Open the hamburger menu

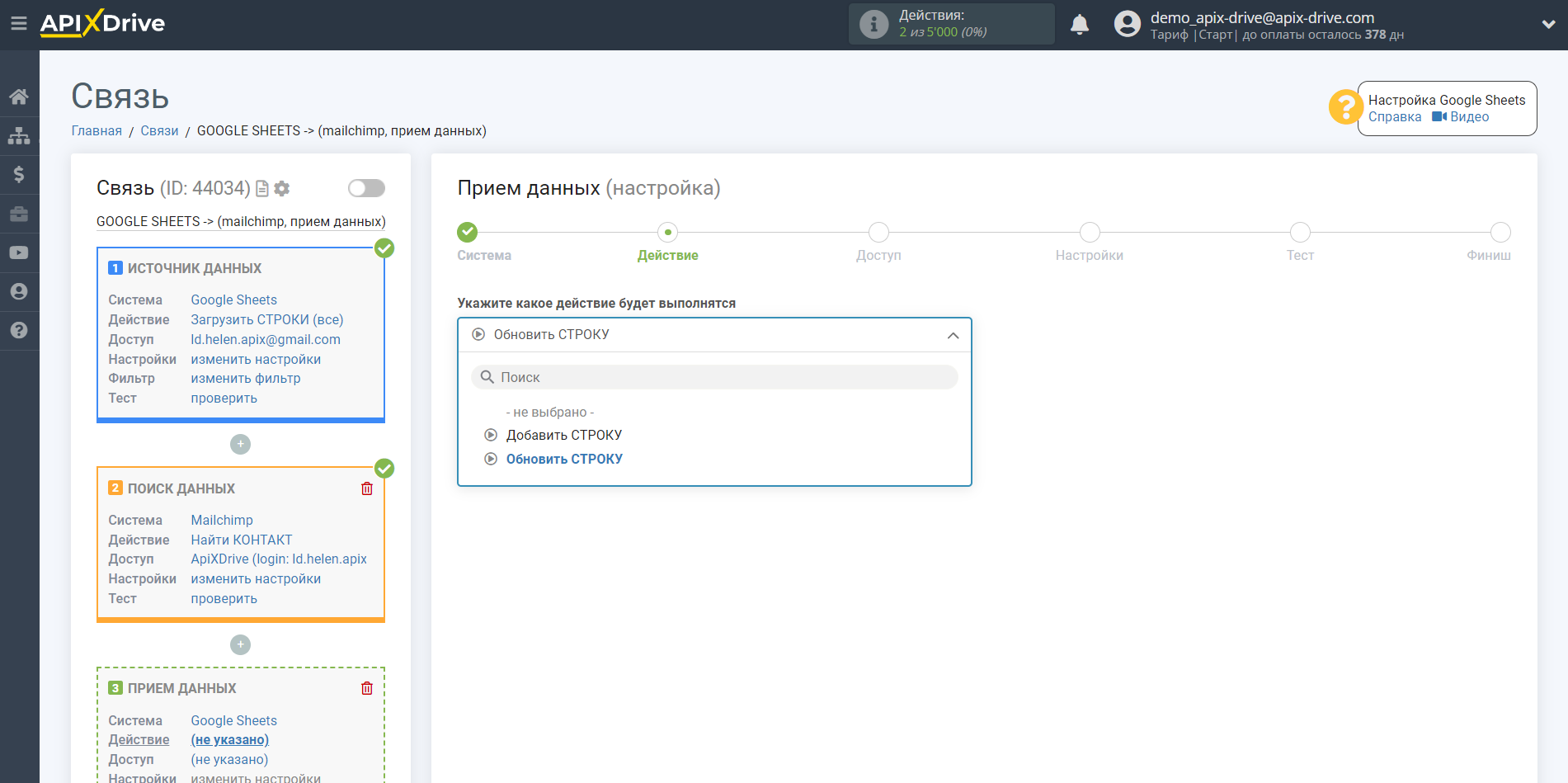tap(19, 24)
